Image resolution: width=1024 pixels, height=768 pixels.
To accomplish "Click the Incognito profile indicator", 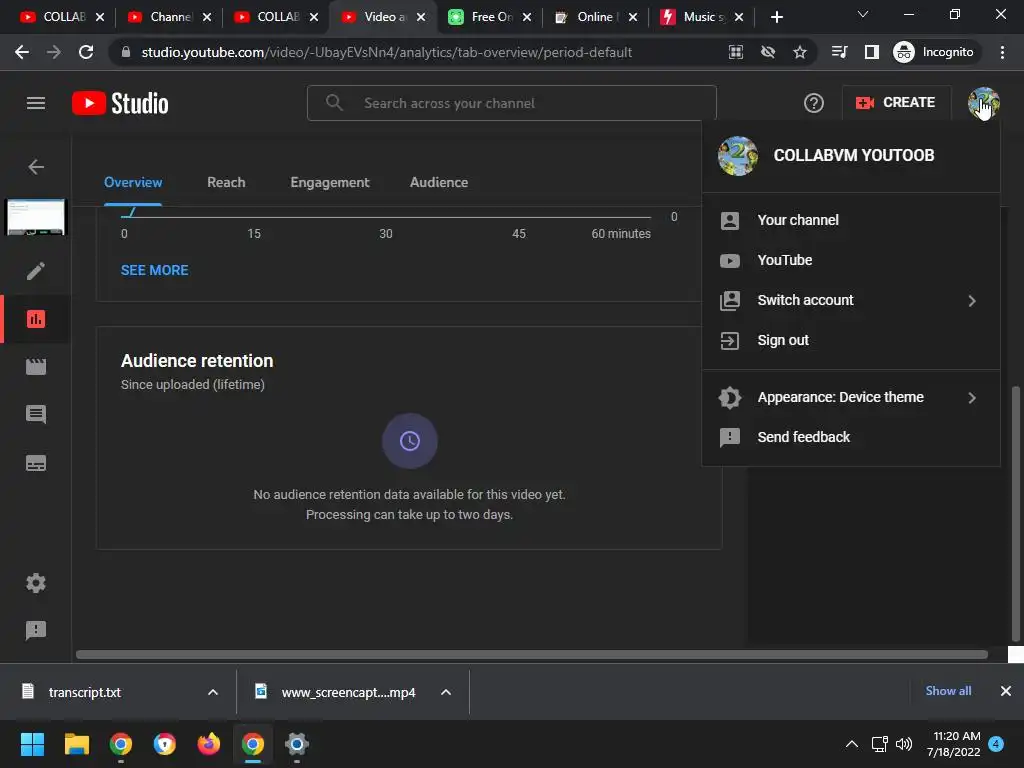I will click(934, 52).
